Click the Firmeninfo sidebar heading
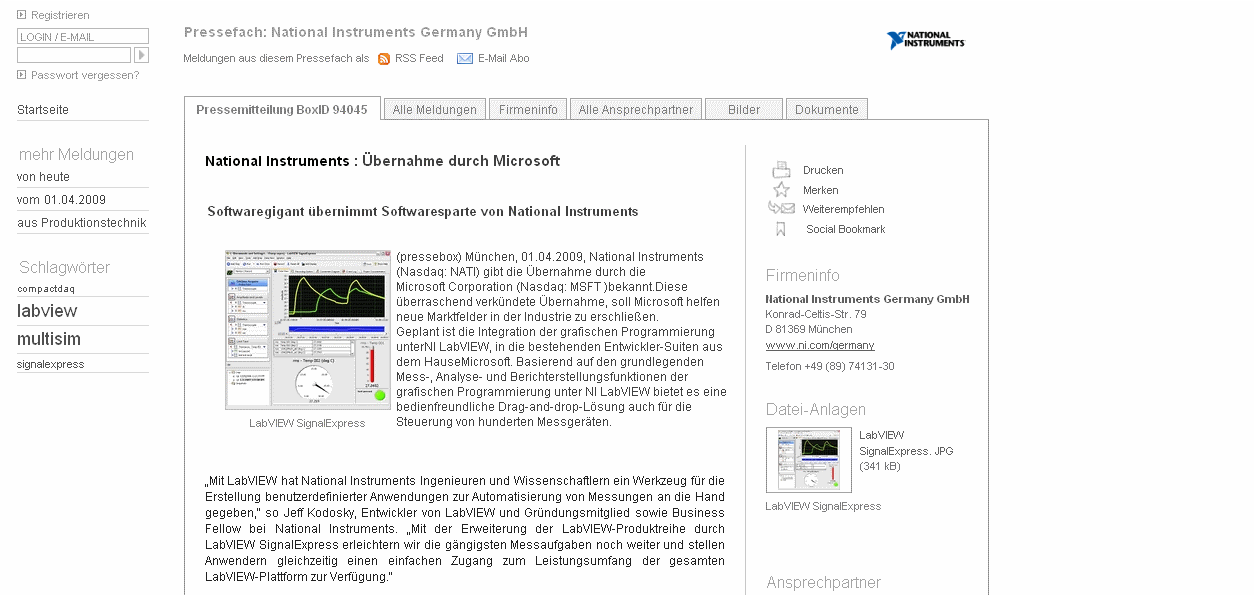Image resolution: width=1254 pixels, height=595 pixels. click(803, 275)
